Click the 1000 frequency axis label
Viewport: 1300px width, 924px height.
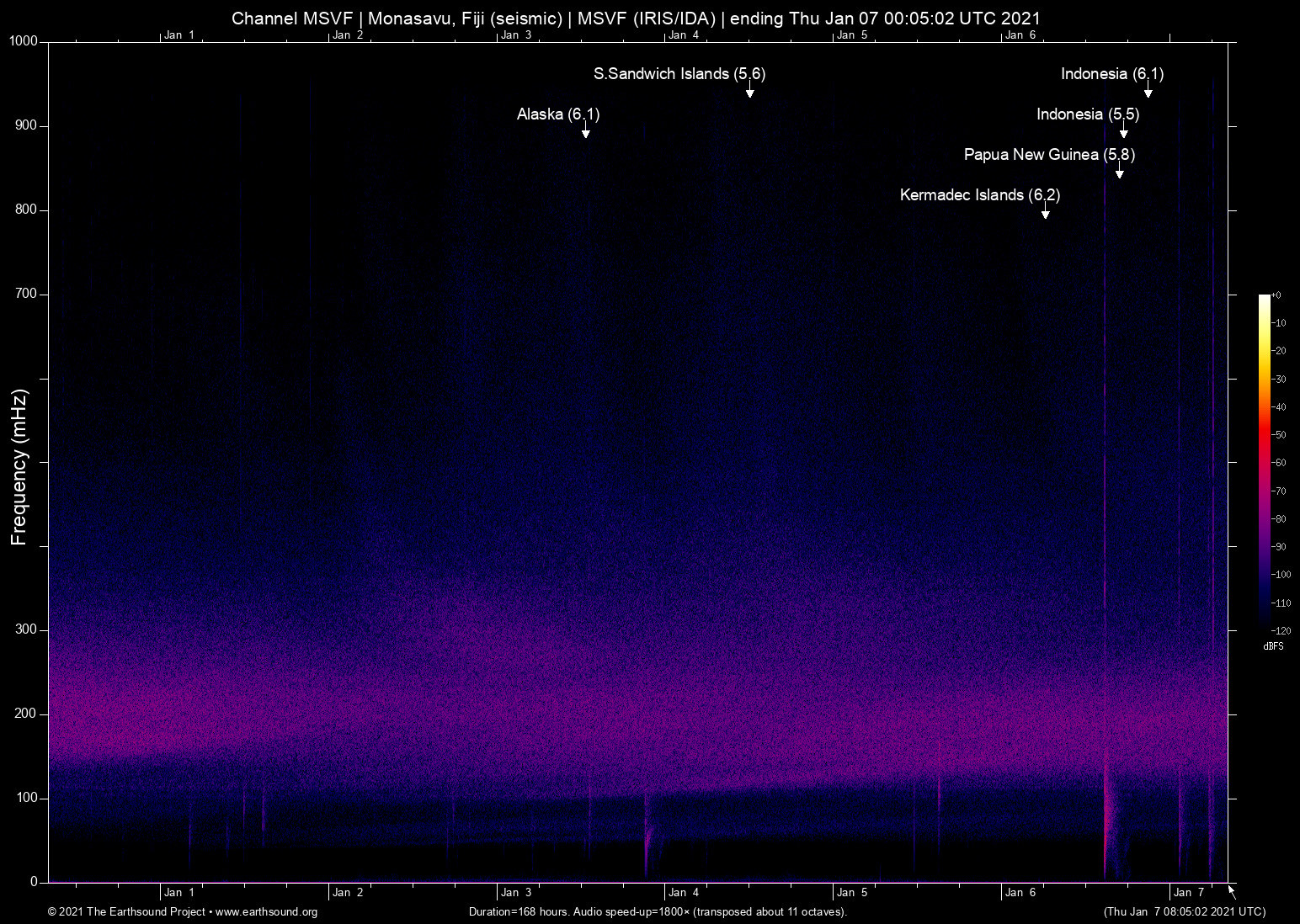point(24,41)
